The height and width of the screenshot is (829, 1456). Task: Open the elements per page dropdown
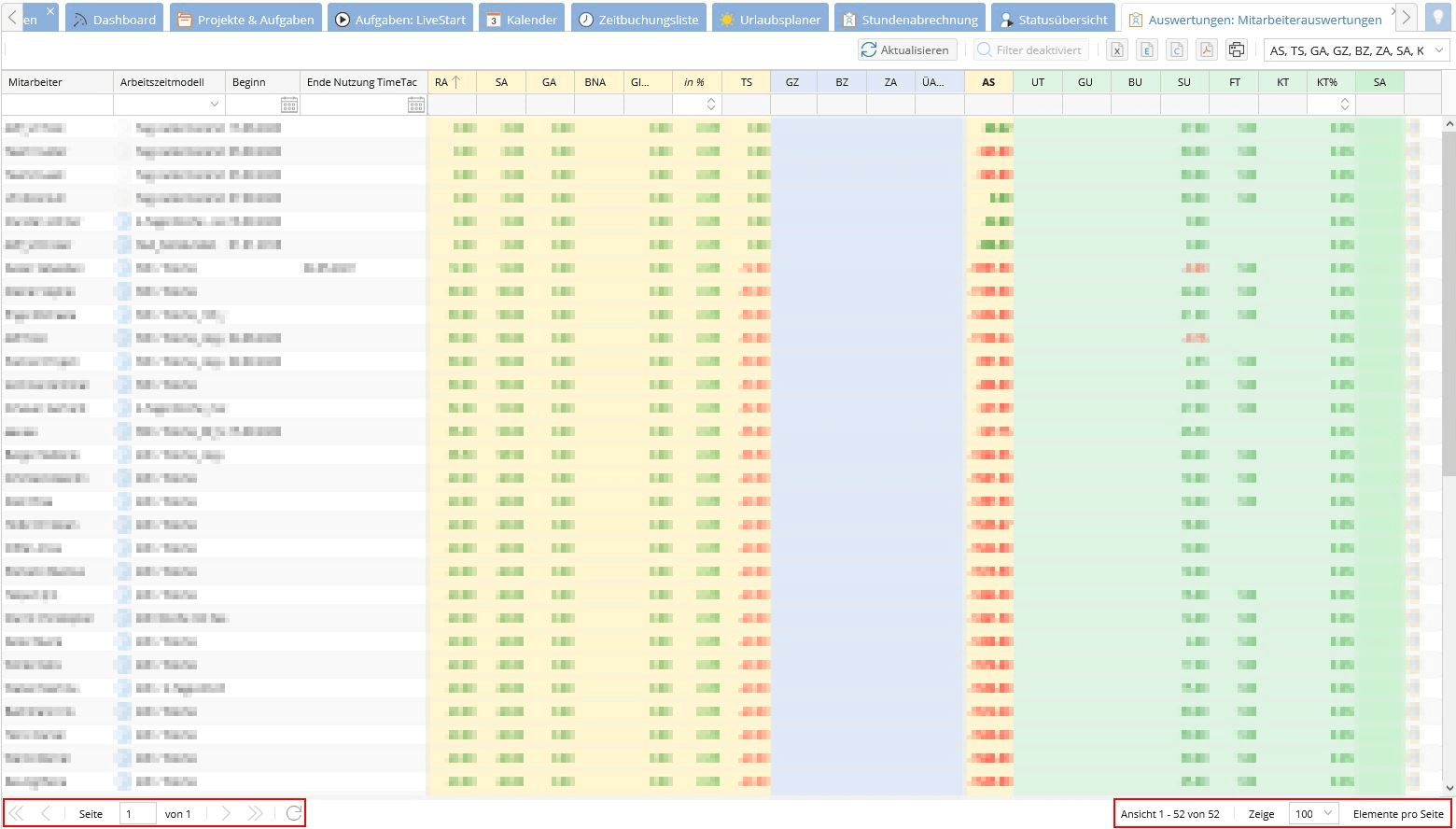pyautogui.click(x=1314, y=813)
